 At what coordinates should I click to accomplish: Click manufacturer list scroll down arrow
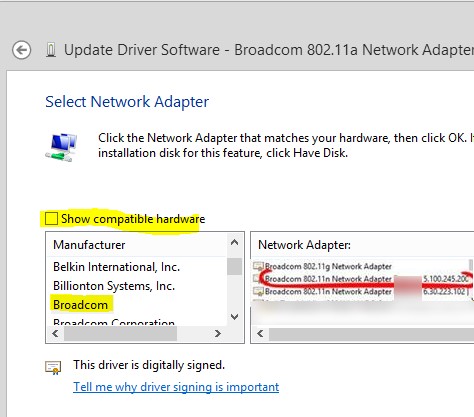235,316
